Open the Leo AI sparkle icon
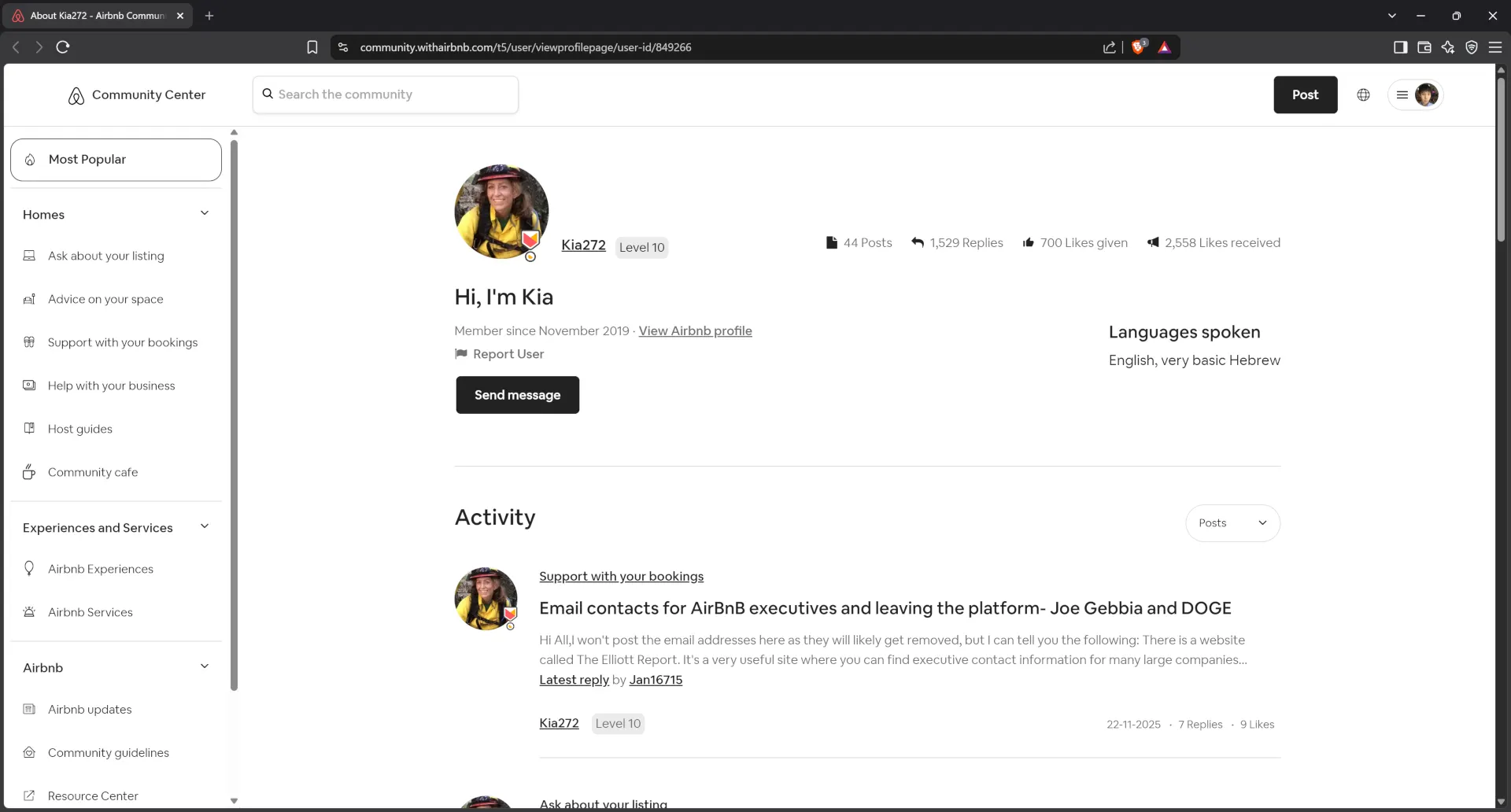This screenshot has height=812, width=1511. pos(1448,47)
